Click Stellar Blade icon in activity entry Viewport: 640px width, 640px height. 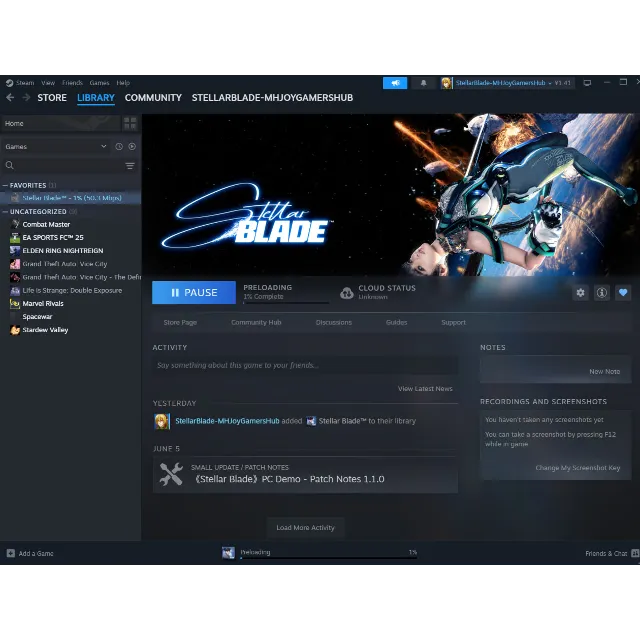coord(311,421)
